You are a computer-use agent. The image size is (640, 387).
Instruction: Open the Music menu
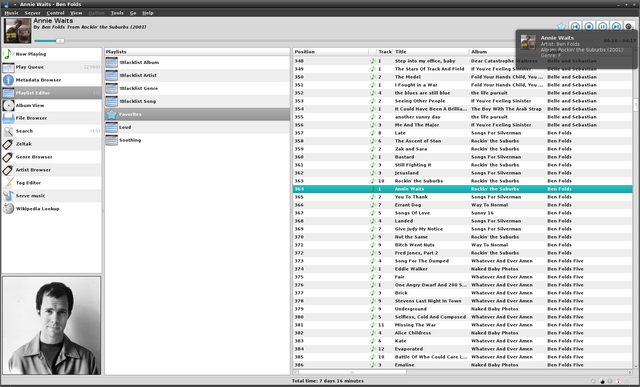[x=11, y=13]
